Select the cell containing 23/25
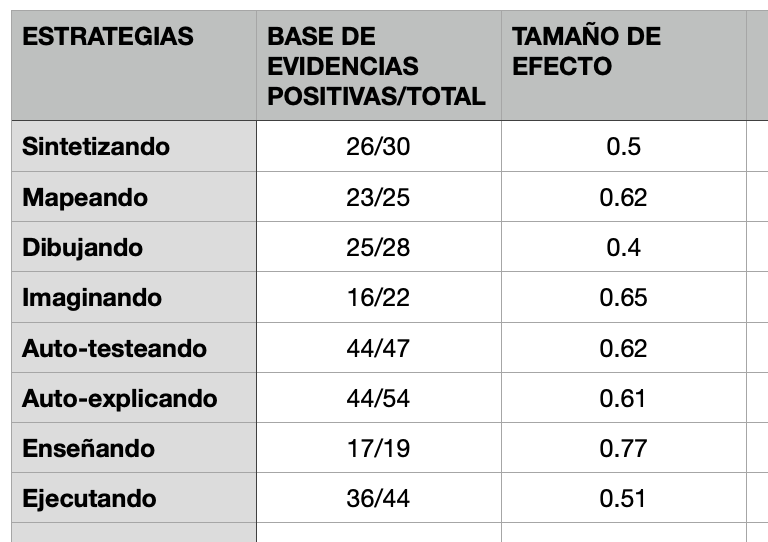Image resolution: width=768 pixels, height=542 pixels. [378, 198]
